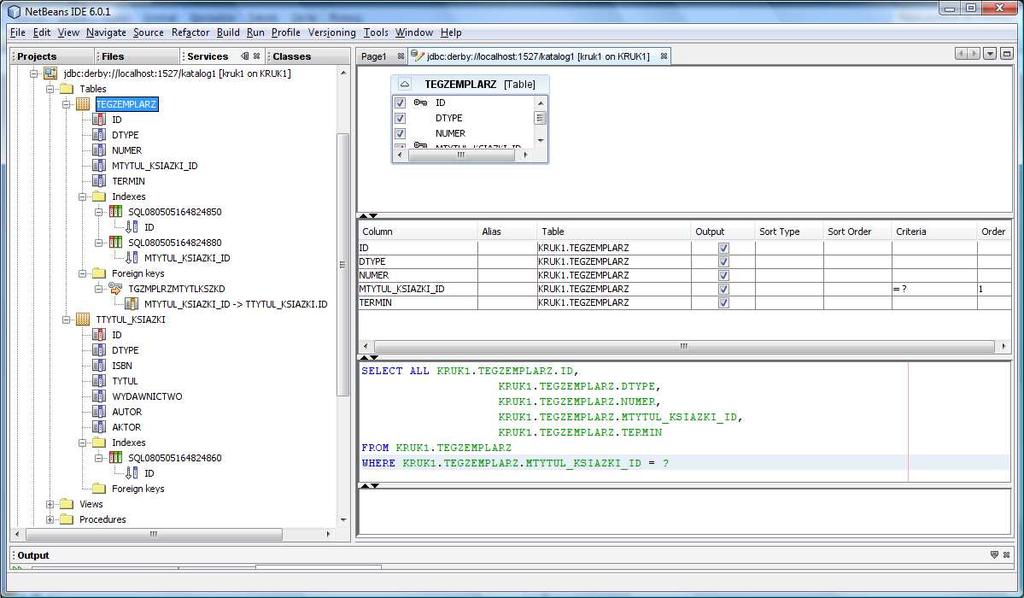The width and height of the screenshot is (1024, 598).
Task: Open the Versioning menu
Action: tap(332, 32)
